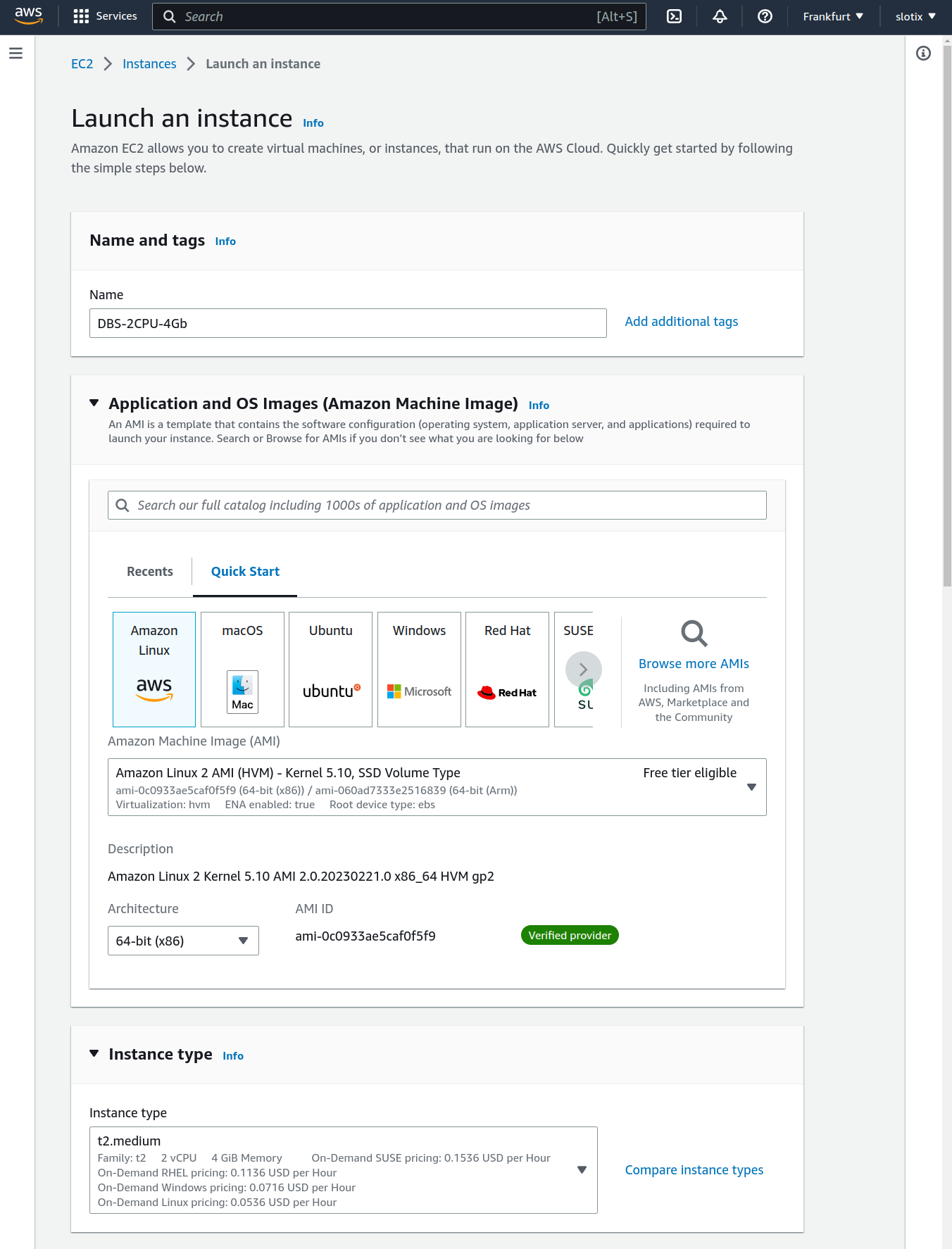Open the slotix account menu
Screen dimensions: 952x1249
pyautogui.click(x=915, y=16)
